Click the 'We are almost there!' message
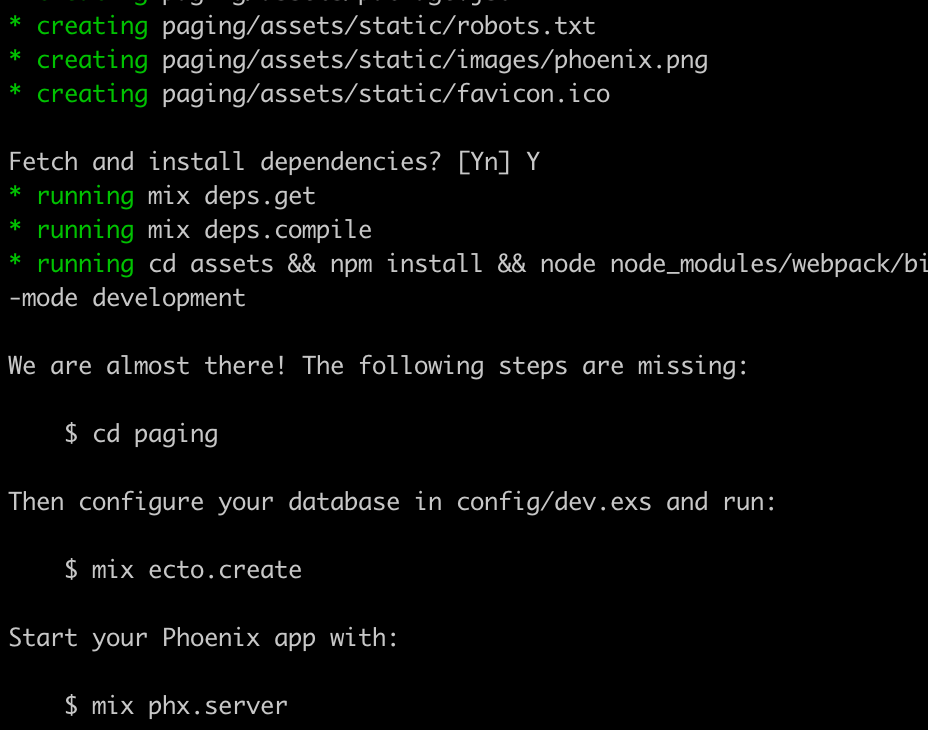Screen dimensions: 928x730 (147, 366)
